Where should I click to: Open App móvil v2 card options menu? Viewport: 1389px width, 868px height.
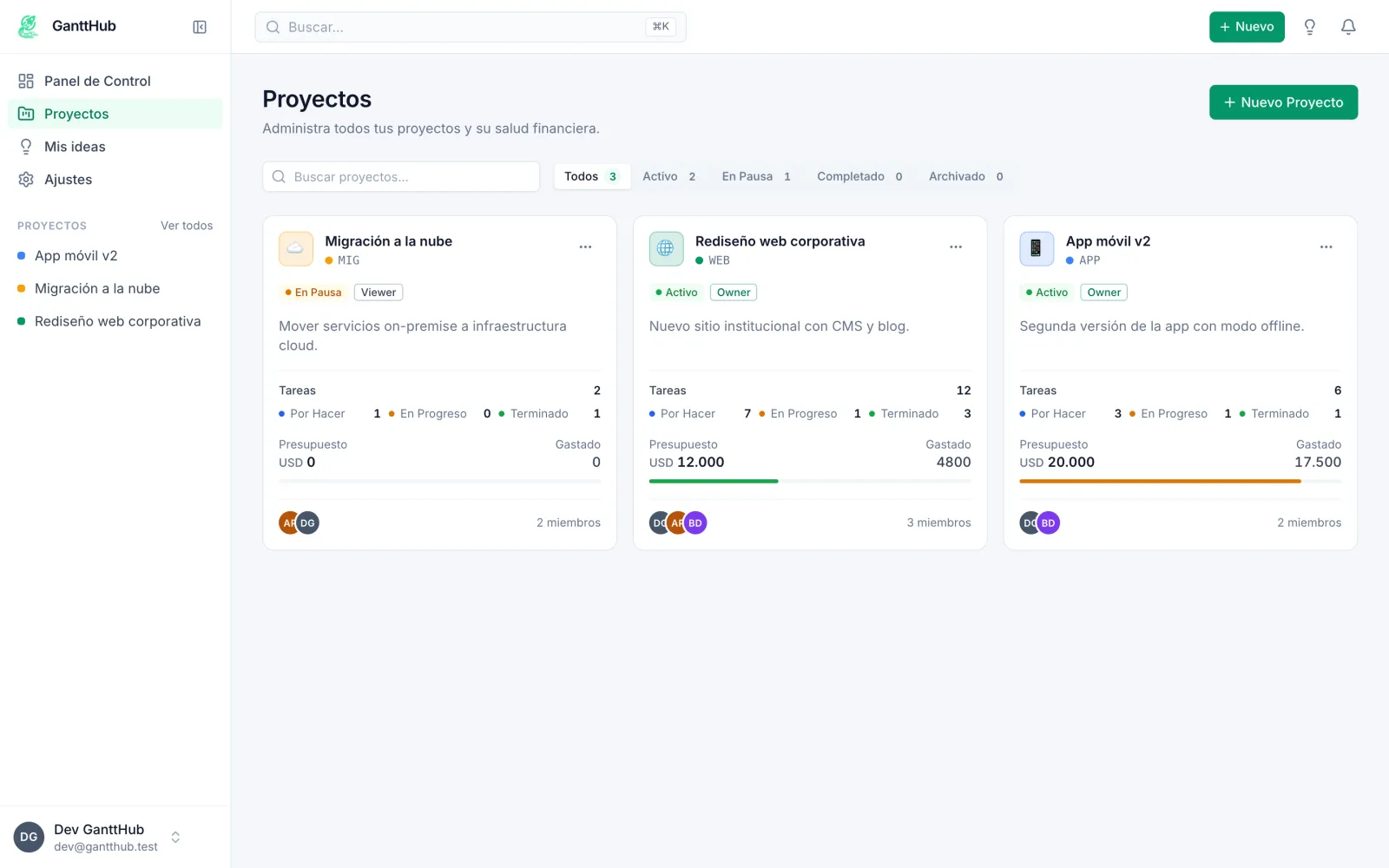point(1326,247)
